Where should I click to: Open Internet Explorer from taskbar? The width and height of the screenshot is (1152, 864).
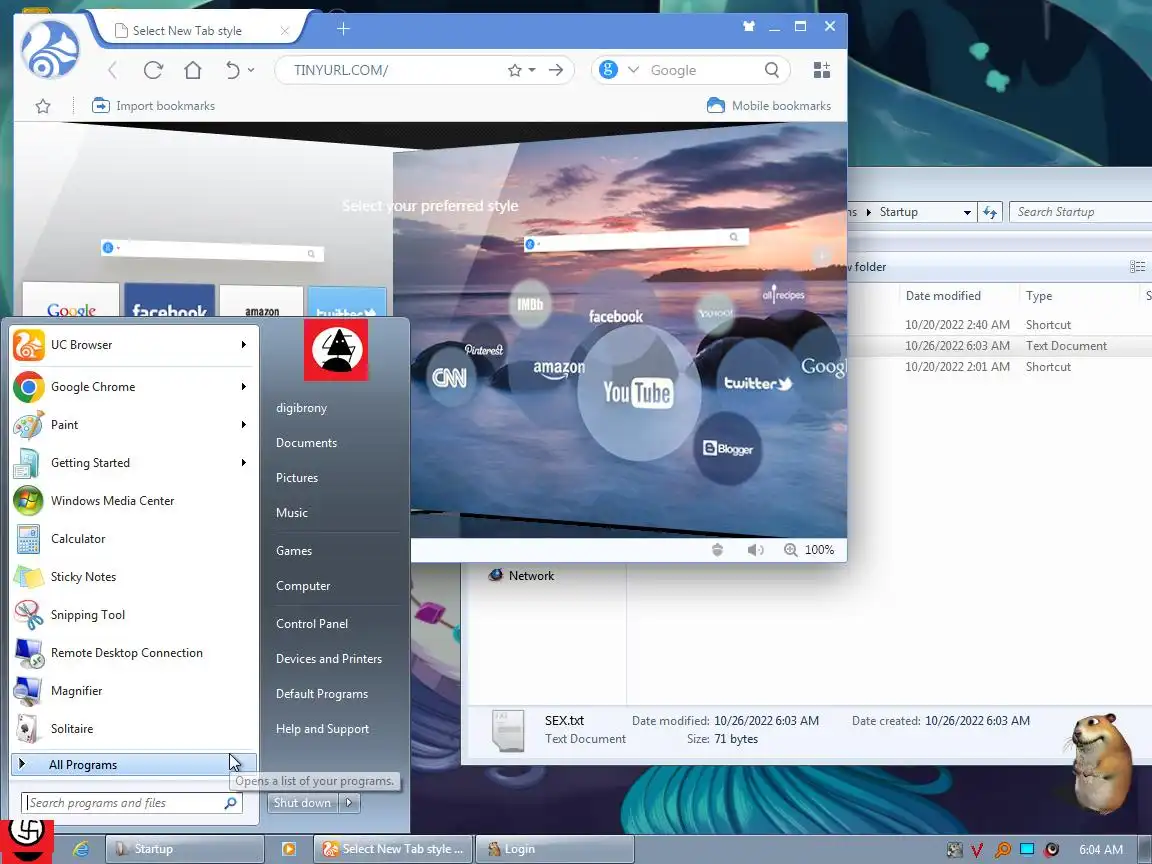pos(81,849)
